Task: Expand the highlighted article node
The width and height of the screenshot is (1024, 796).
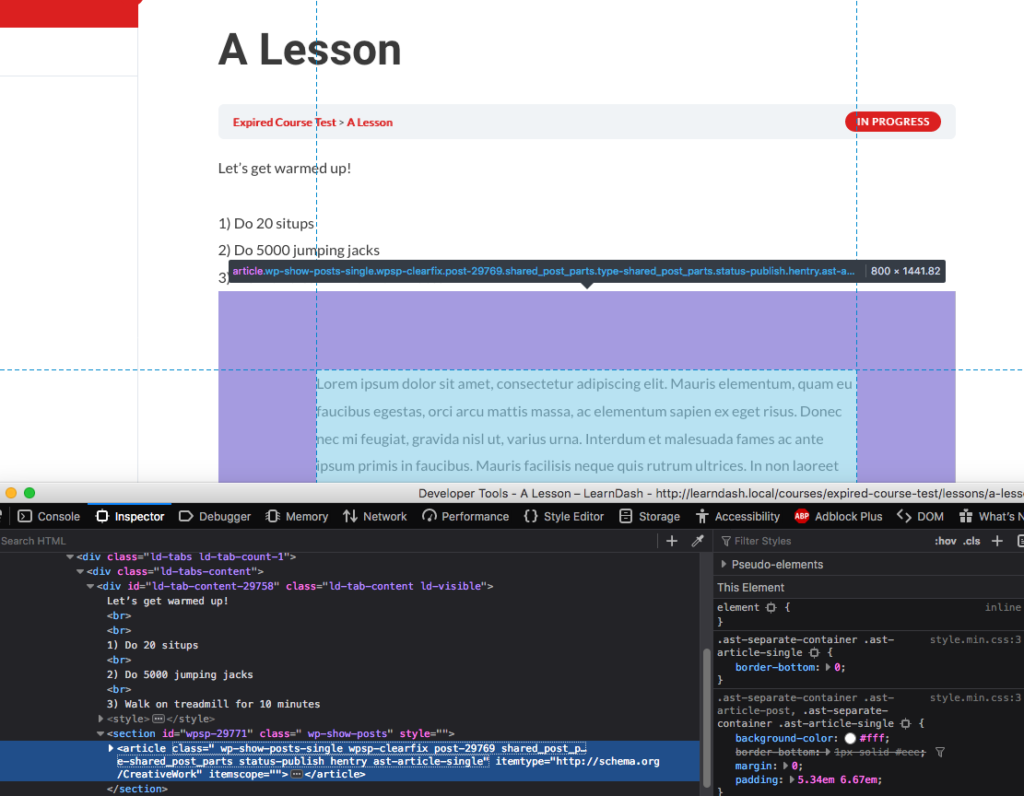Action: 111,748
